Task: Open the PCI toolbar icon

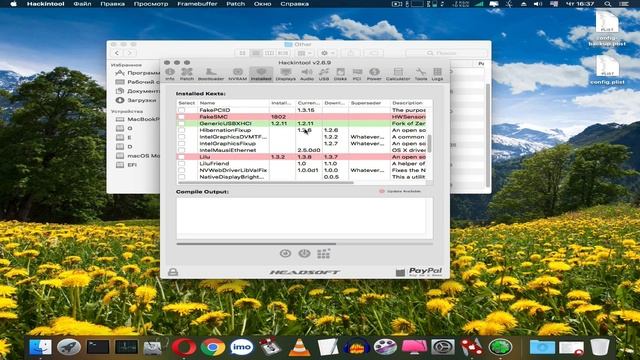Action: 357,74
